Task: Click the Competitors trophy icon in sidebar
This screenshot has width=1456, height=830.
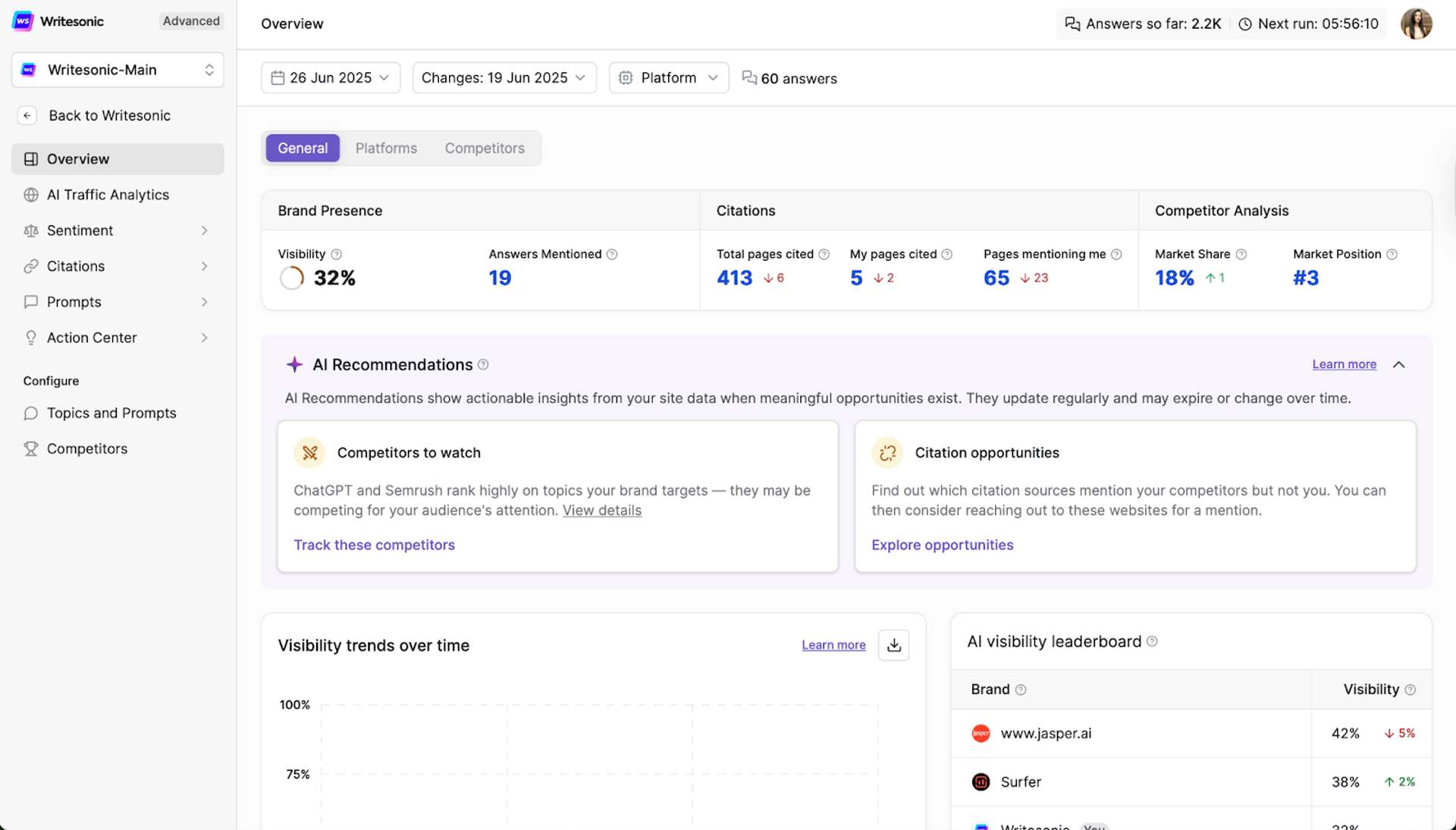Action: pos(31,448)
